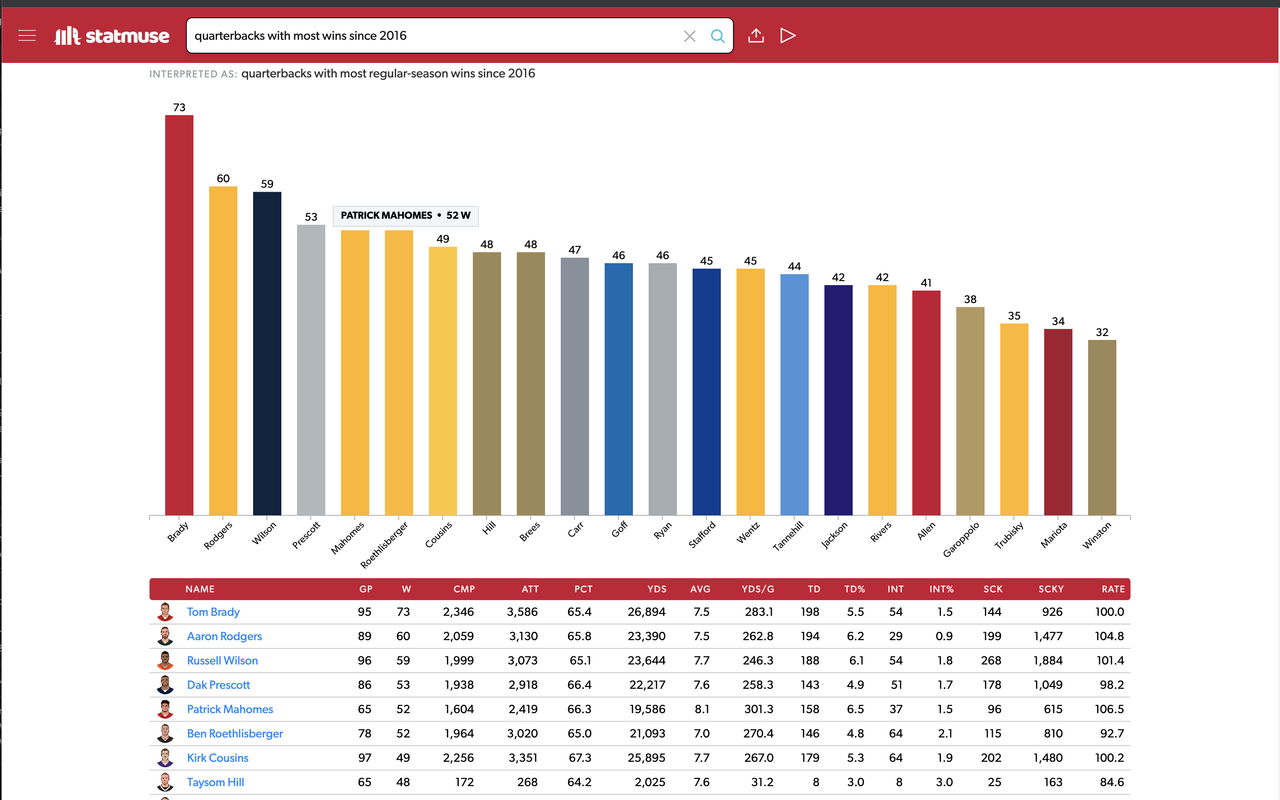1280x800 pixels.
Task: Click Taysom Hill's player avatar
Action: coord(165,782)
